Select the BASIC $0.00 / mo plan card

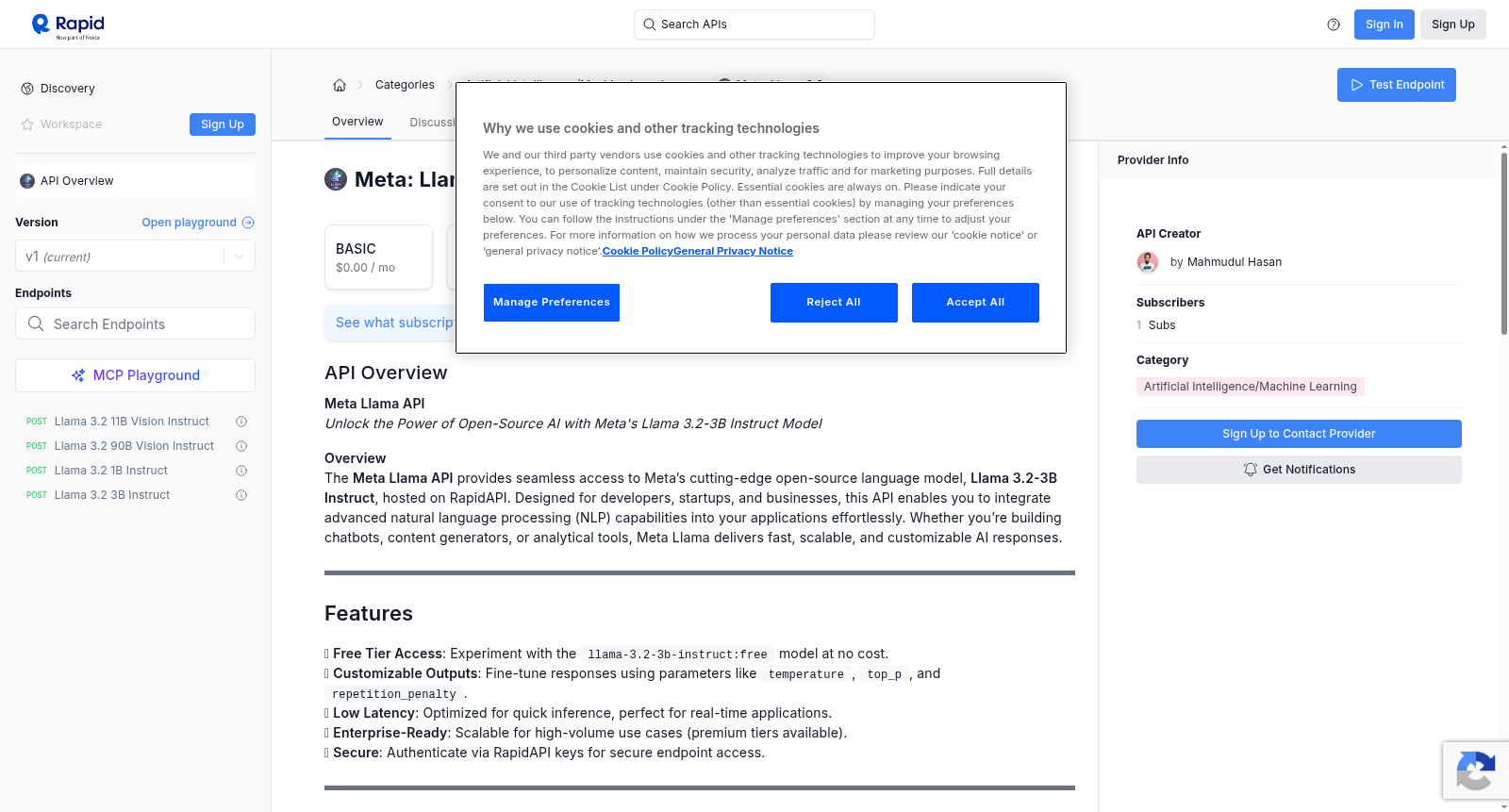coord(378,257)
